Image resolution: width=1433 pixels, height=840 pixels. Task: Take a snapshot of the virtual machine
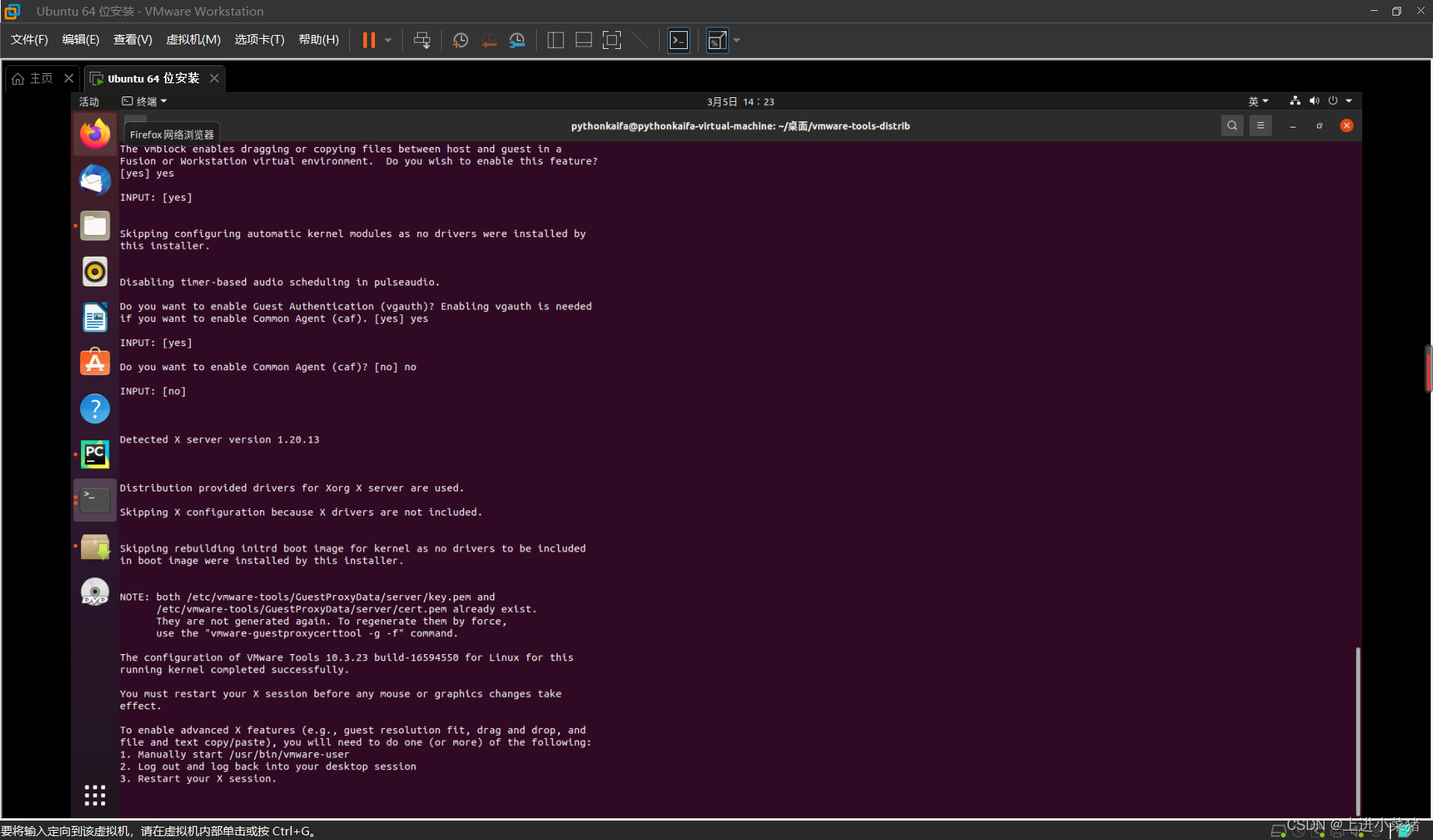pyautogui.click(x=459, y=40)
